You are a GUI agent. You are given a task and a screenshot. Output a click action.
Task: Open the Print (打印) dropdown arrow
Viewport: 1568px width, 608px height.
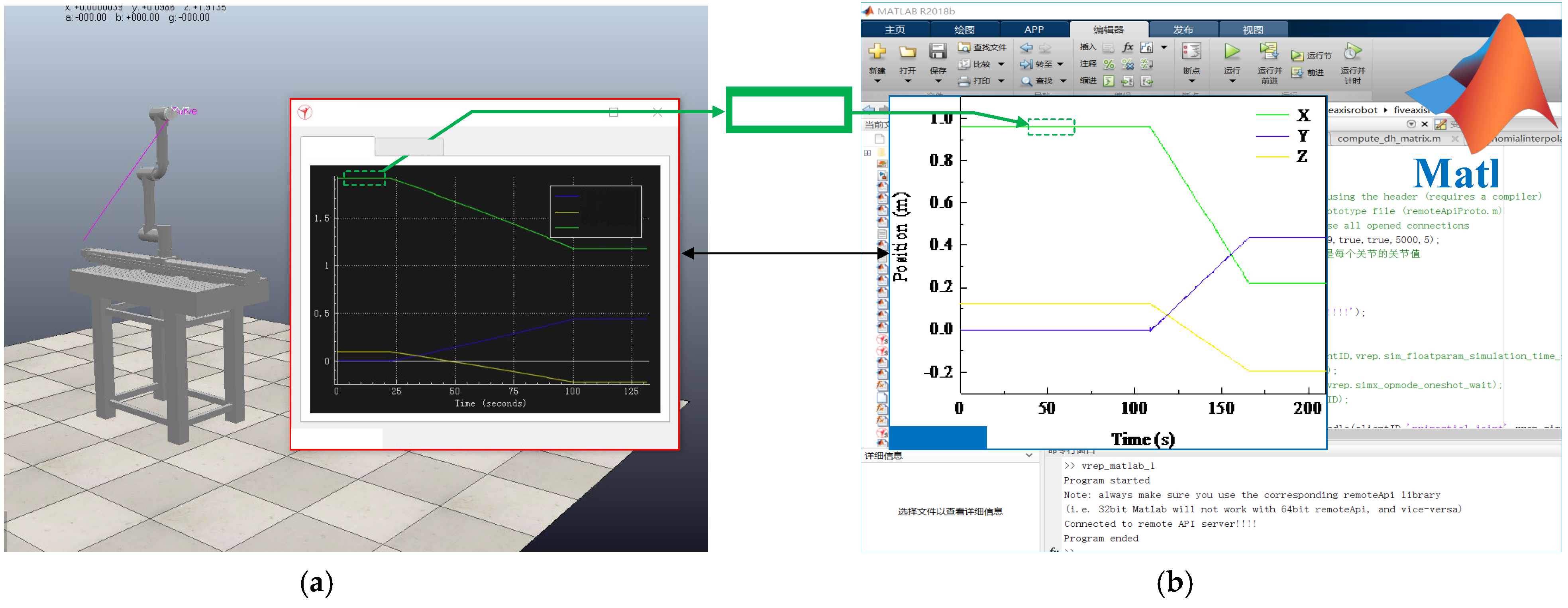1001,81
